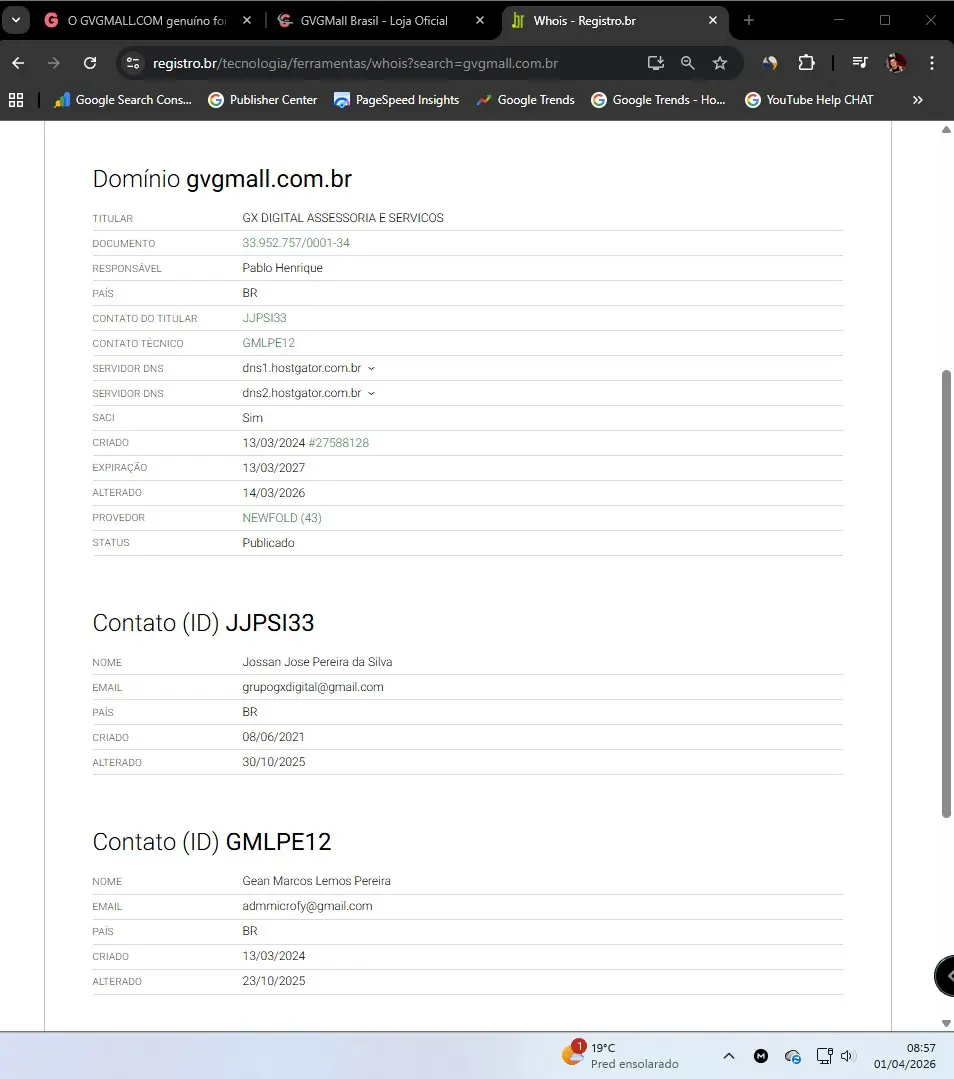Open a new browser tab

coord(749,21)
